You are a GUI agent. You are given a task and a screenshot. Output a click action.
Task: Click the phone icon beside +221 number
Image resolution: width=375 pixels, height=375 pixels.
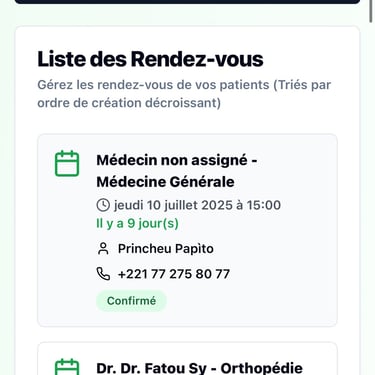coord(103,274)
